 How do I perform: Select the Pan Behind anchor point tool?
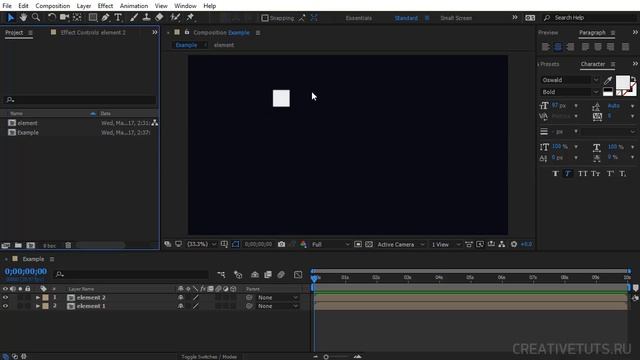pyautogui.click(x=77, y=18)
